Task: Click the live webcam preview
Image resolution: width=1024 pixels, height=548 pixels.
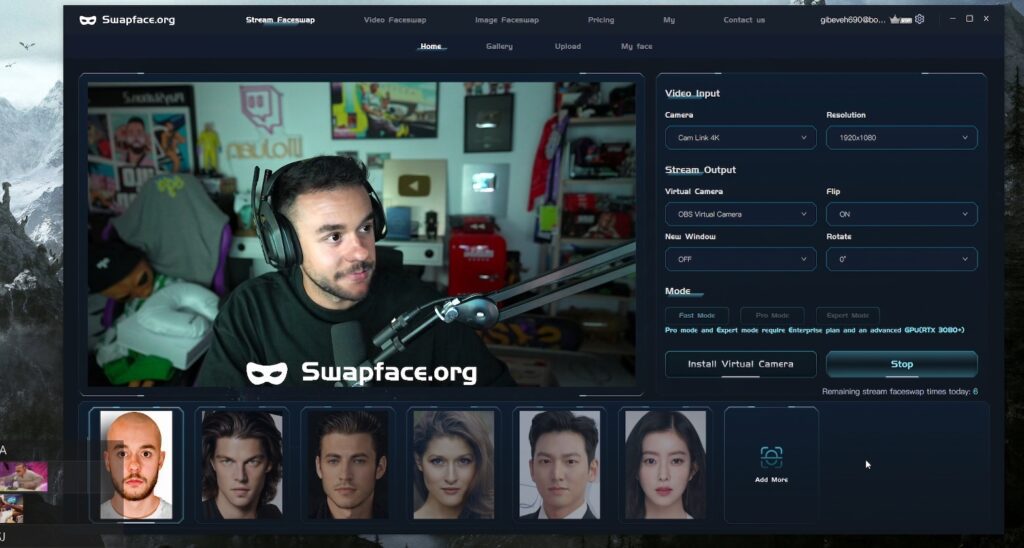Action: coord(362,234)
